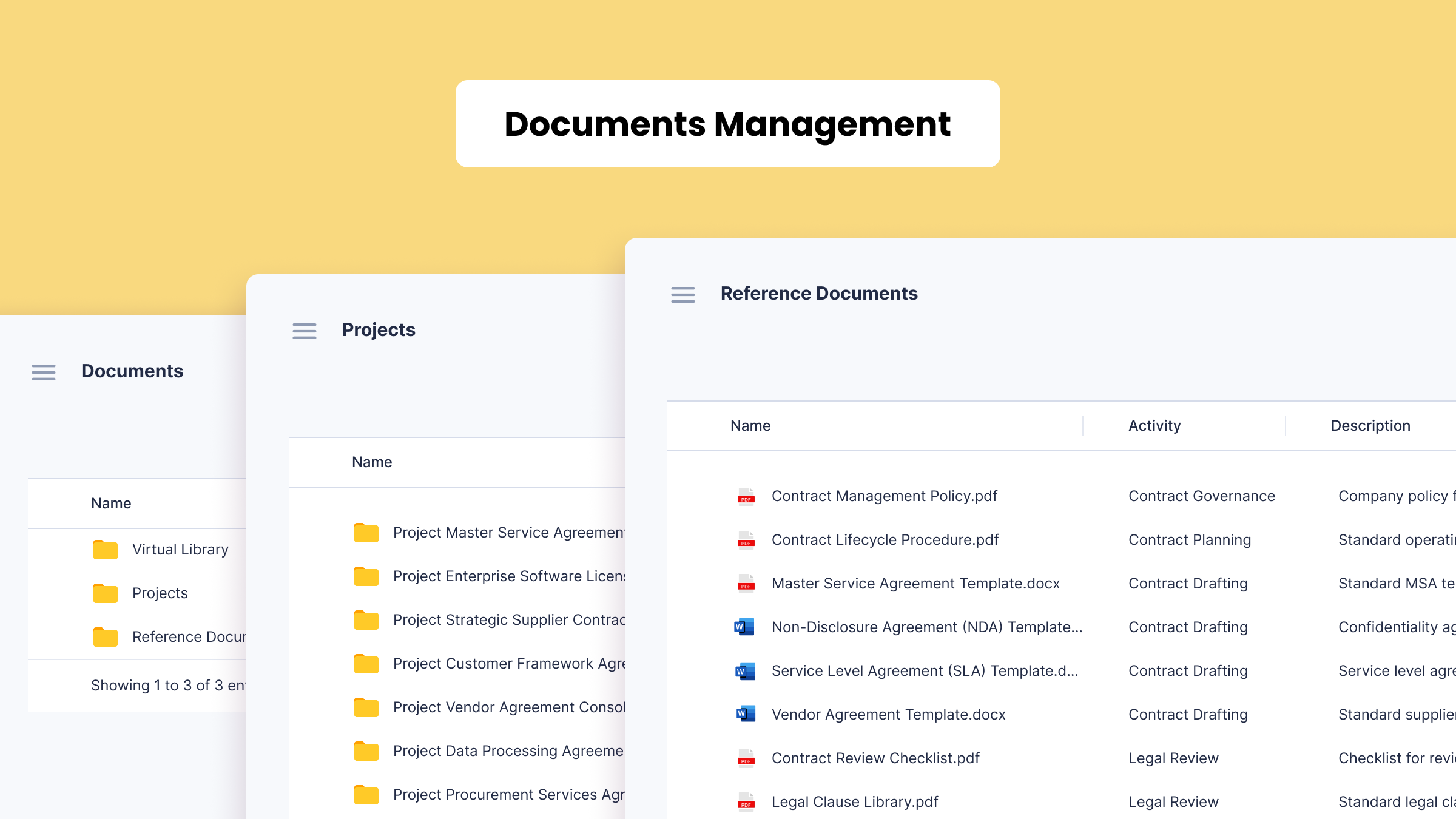Sort by Name column in Reference Documents
Viewport: 1456px width, 819px height.
[750, 426]
